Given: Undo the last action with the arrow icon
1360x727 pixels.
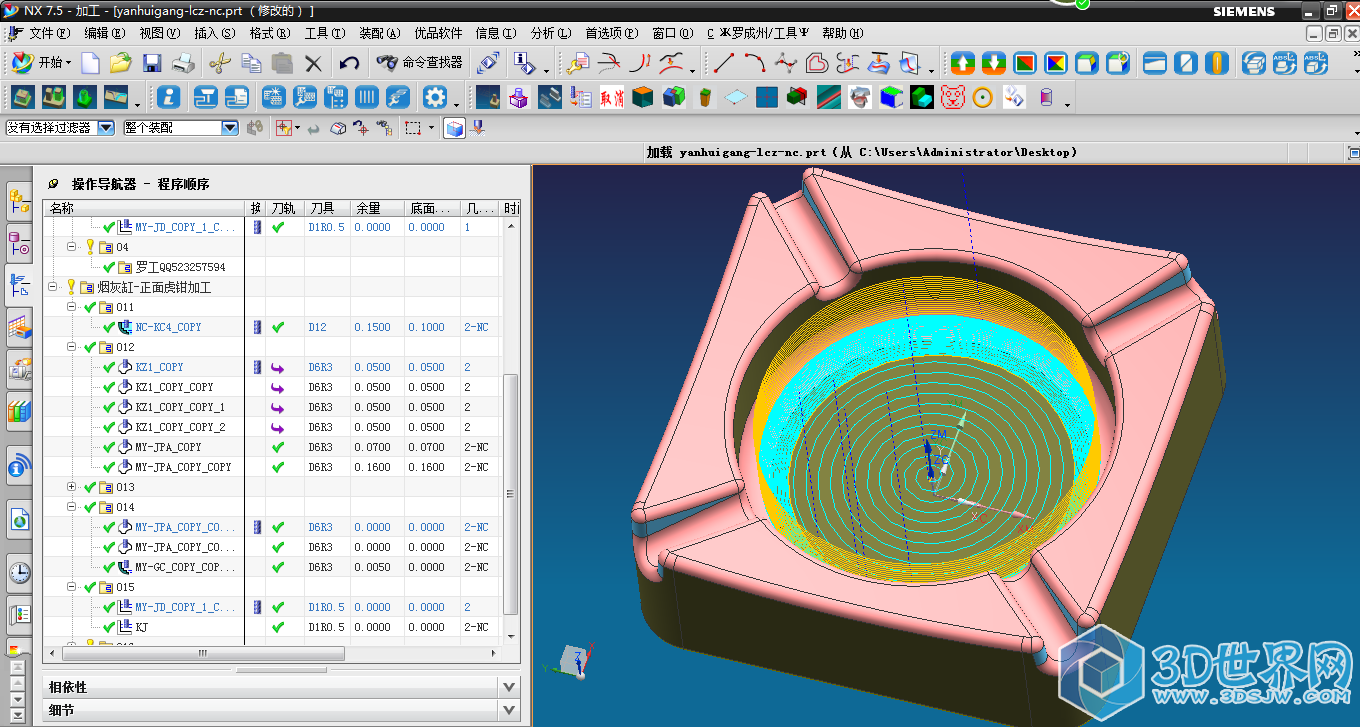Looking at the screenshot, I should 349,63.
